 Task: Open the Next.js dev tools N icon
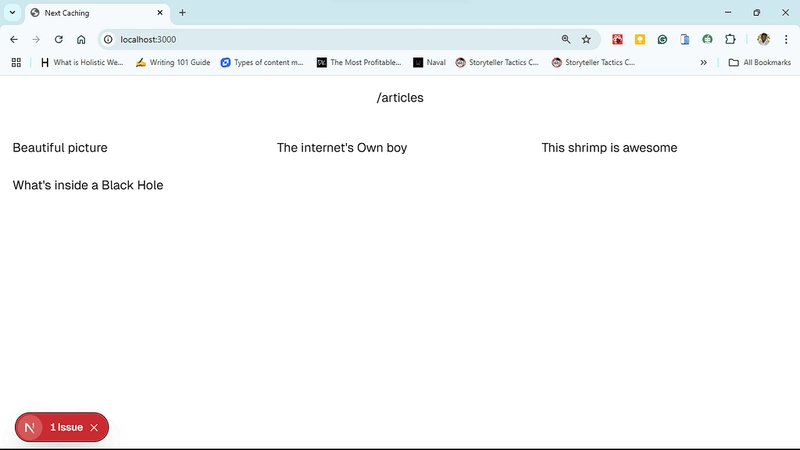[30, 428]
